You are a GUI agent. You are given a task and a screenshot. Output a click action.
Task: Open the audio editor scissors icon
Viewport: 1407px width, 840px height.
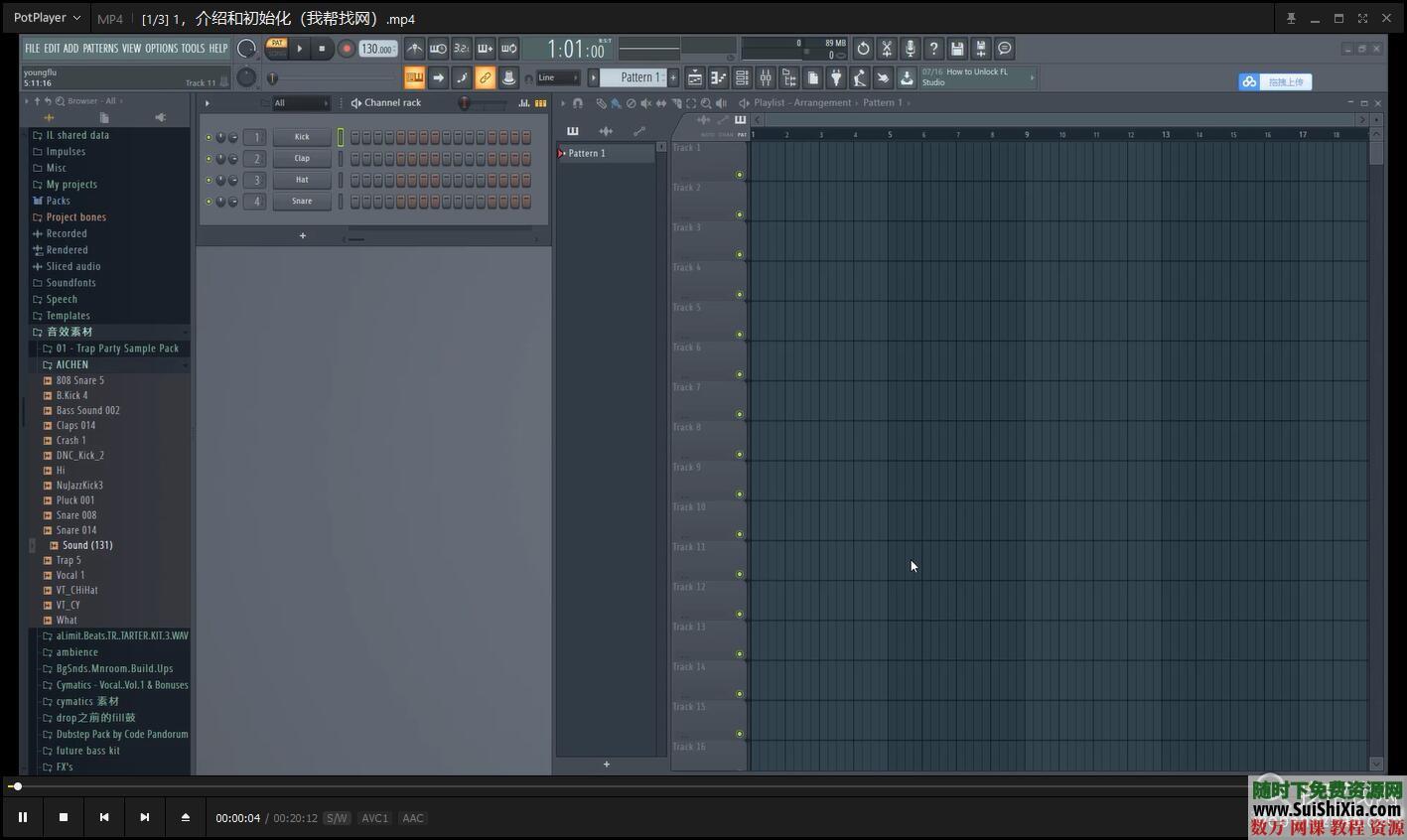point(887,49)
